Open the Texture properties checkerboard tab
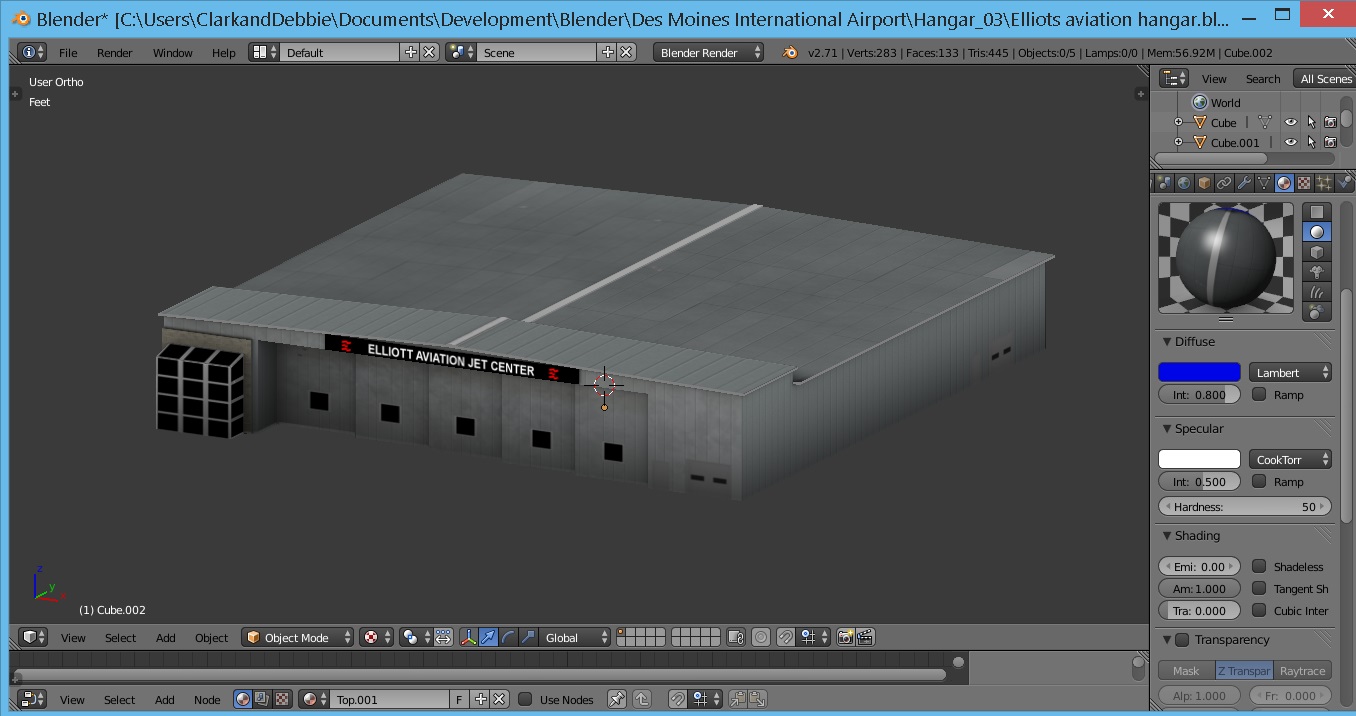 [1304, 183]
